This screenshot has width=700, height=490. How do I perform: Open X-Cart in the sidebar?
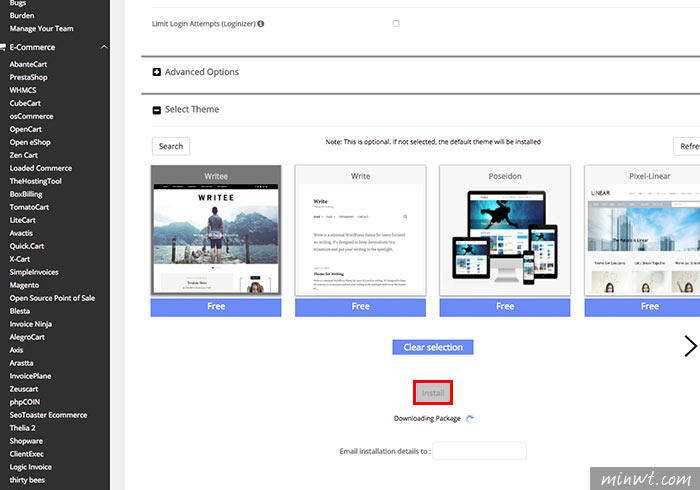20,259
